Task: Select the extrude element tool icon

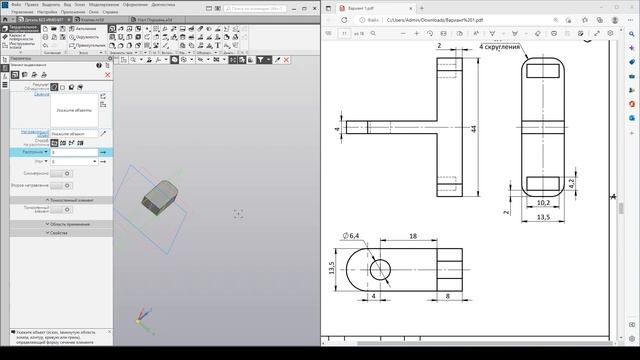Action: pyautogui.click(x=112, y=29)
